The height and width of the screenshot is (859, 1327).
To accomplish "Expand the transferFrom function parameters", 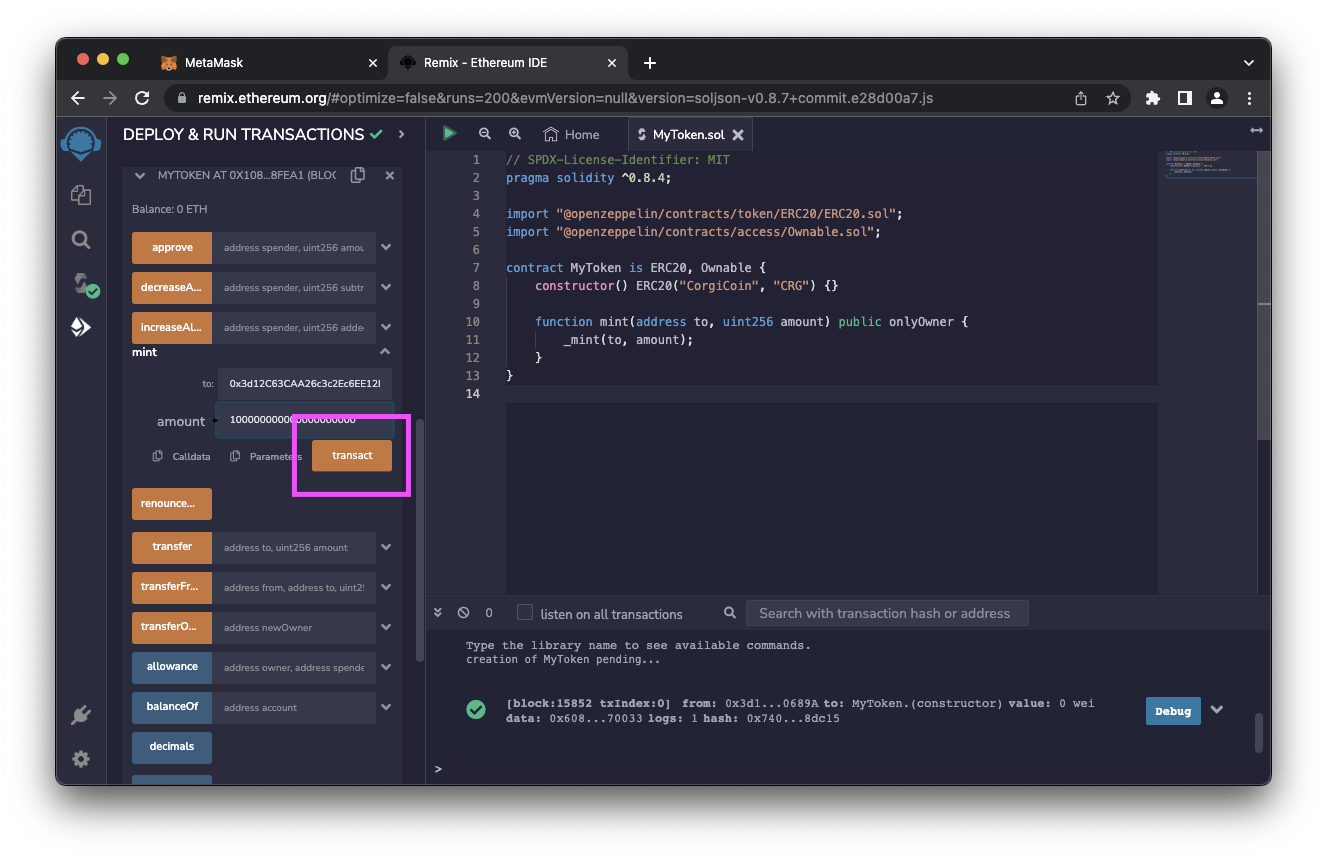I will pyautogui.click(x=386, y=587).
